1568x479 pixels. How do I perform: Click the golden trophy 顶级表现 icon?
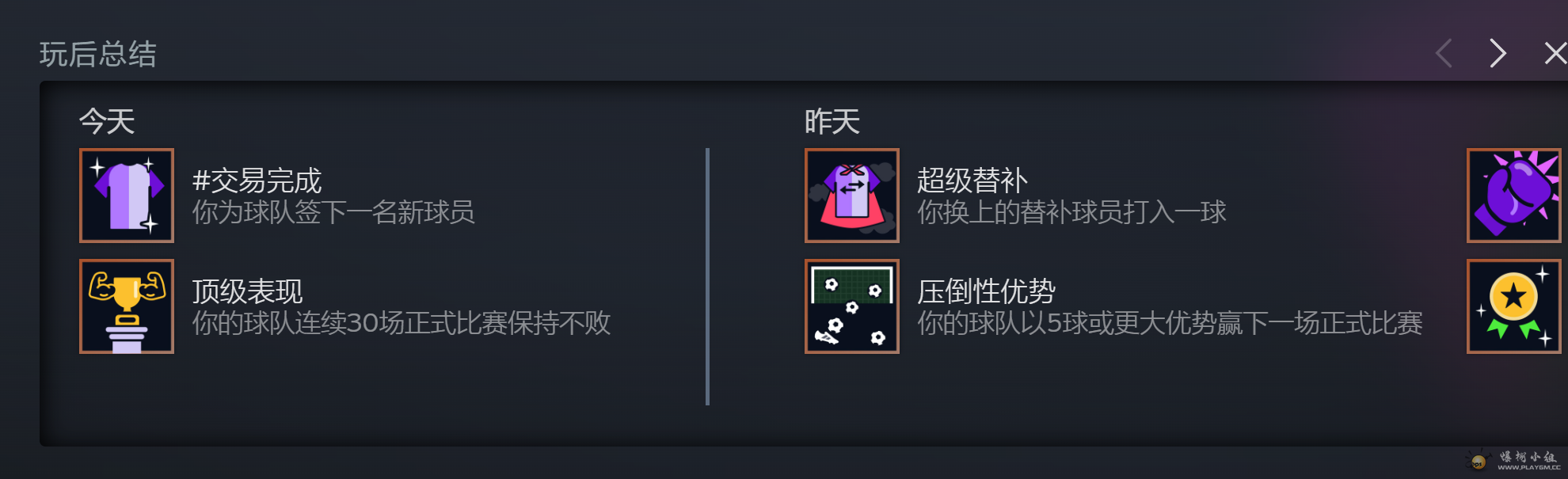coord(127,306)
